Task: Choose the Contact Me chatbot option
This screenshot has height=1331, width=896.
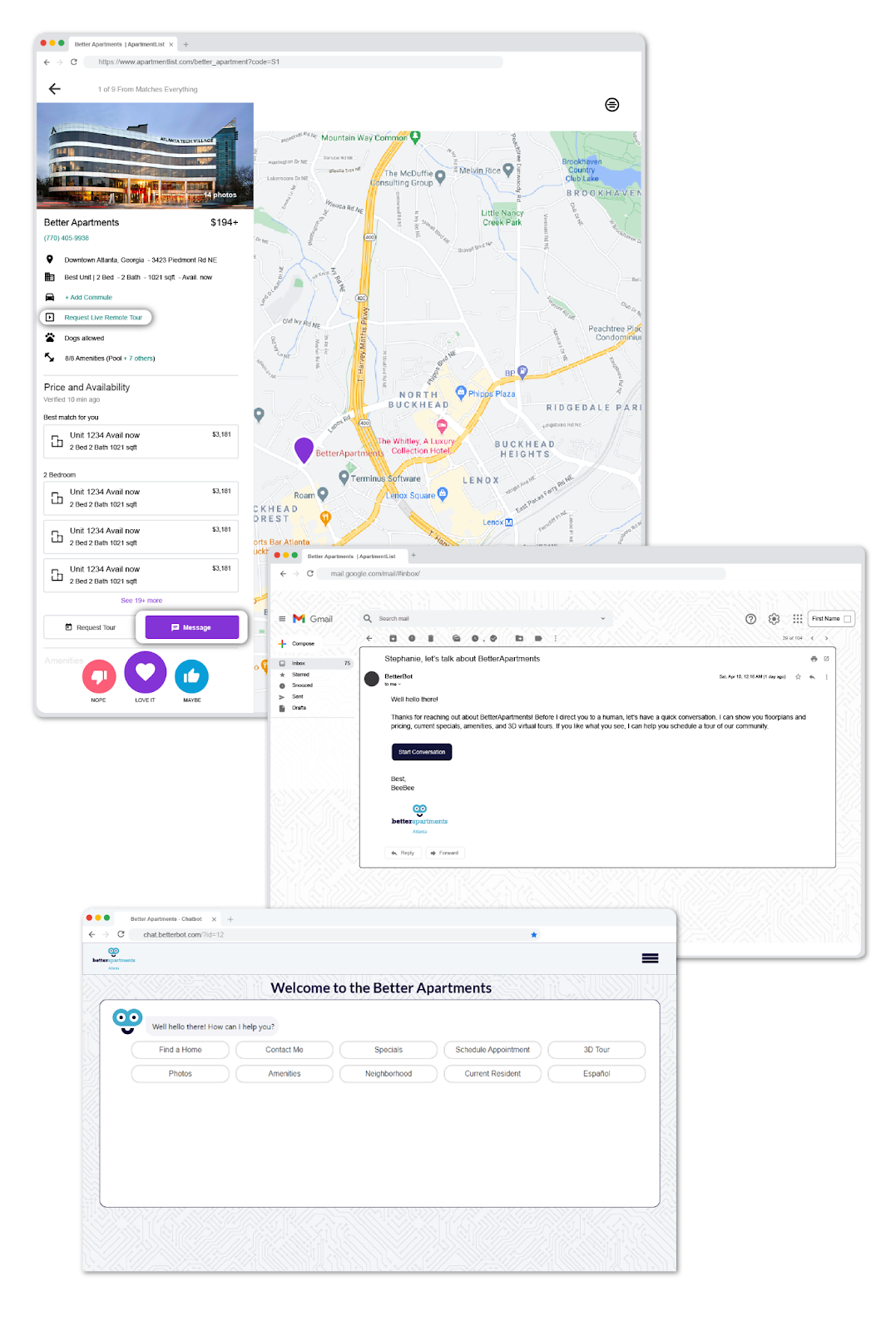Action: [x=285, y=1050]
